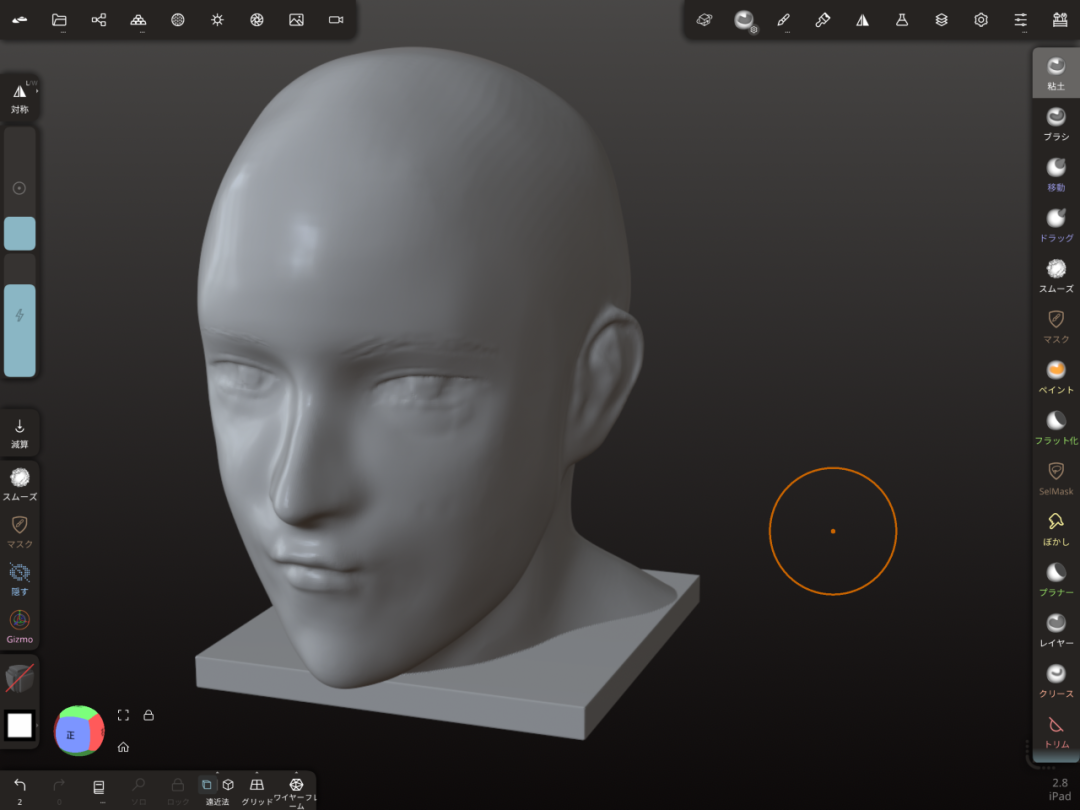Open the rightmost top bar menu icon
This screenshot has width=1080, height=810.
pos(1060,20)
